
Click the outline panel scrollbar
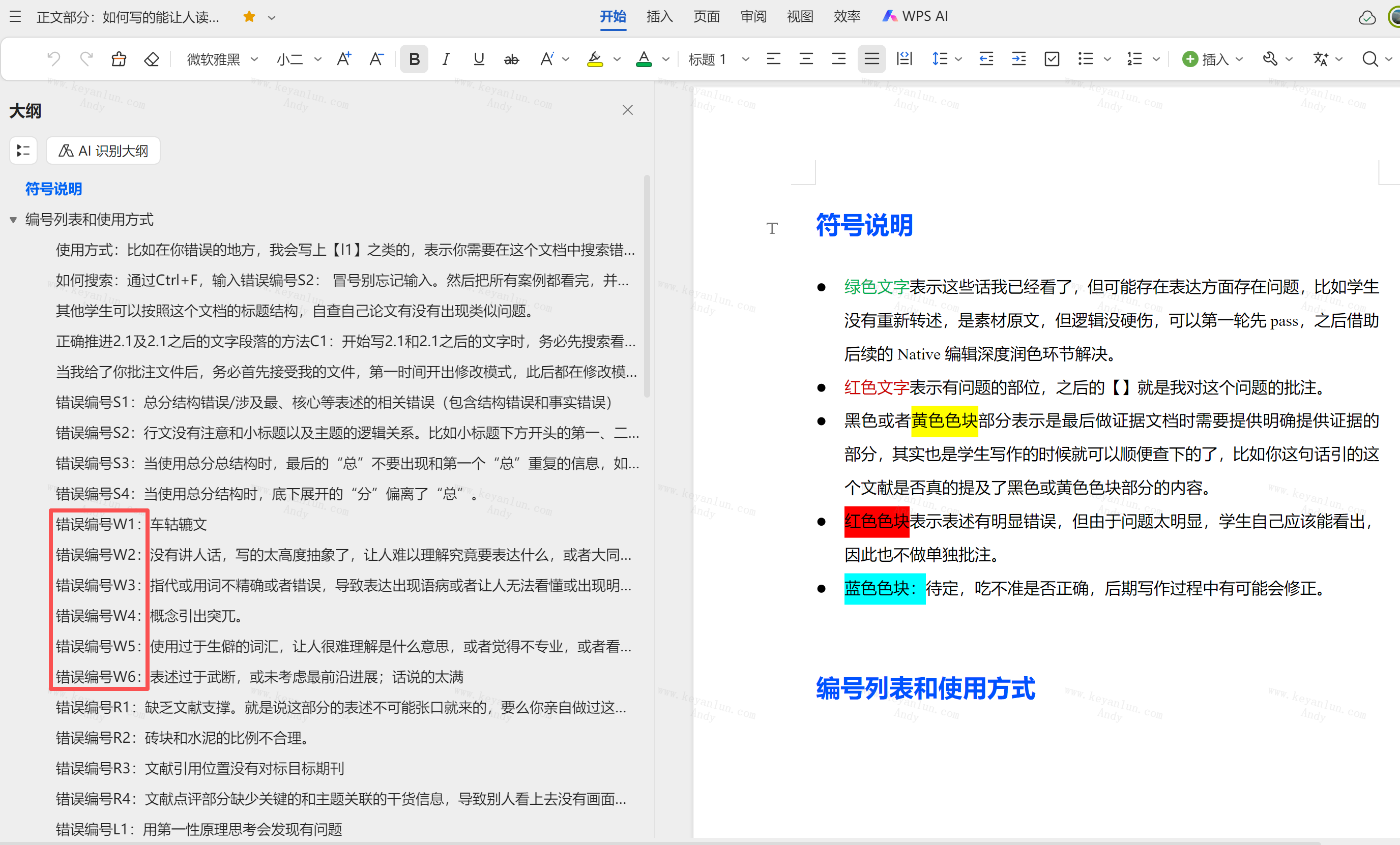coord(647,287)
